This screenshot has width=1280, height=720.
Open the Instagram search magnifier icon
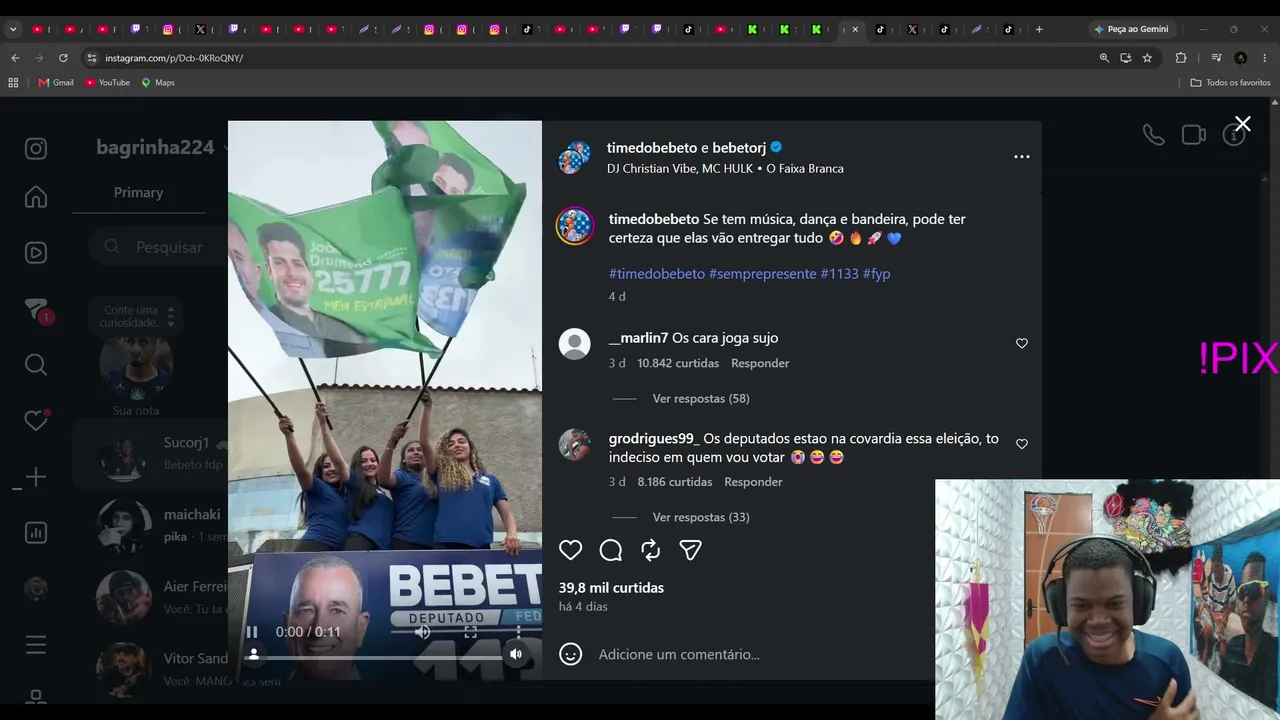click(x=36, y=365)
